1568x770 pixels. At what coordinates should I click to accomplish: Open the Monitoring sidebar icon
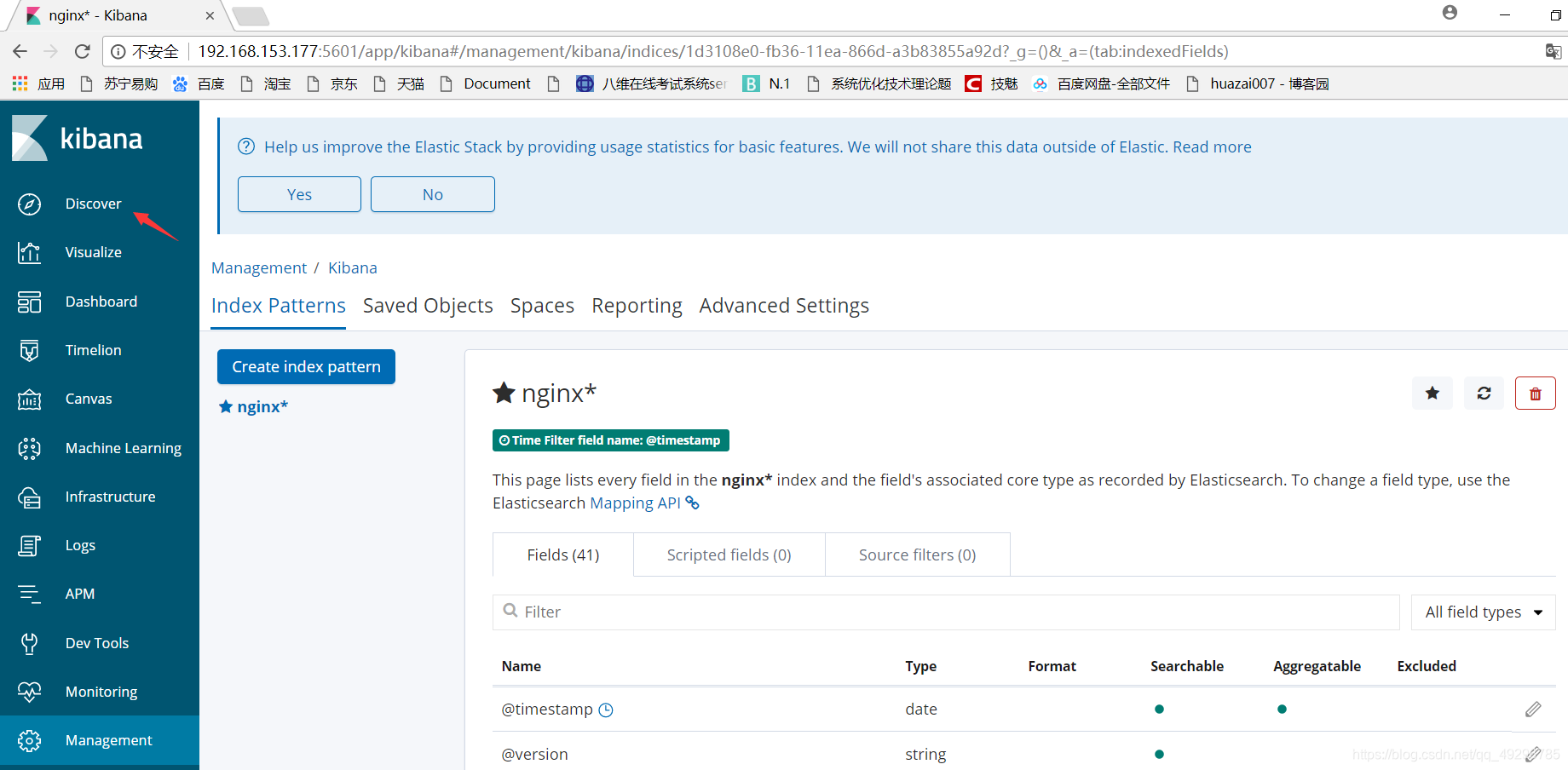pyautogui.click(x=29, y=692)
